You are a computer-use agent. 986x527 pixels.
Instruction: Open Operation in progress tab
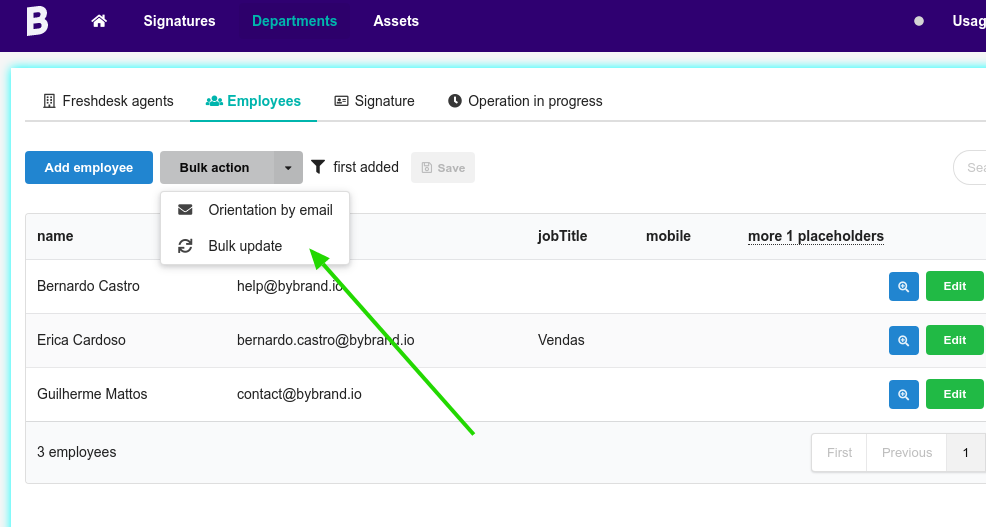pos(525,101)
